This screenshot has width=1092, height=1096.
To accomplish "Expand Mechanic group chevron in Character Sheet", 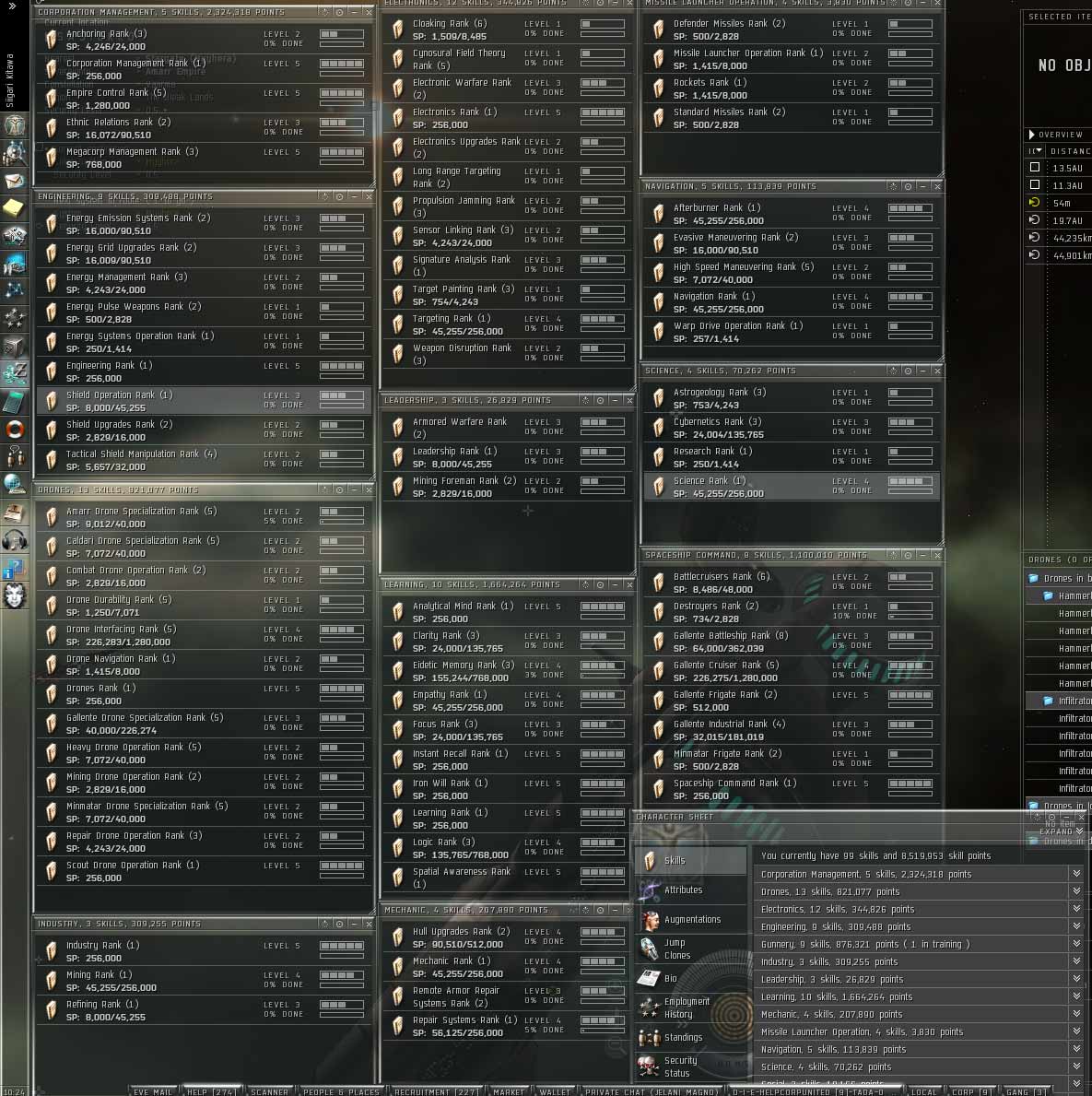I will tap(1076, 1014).
